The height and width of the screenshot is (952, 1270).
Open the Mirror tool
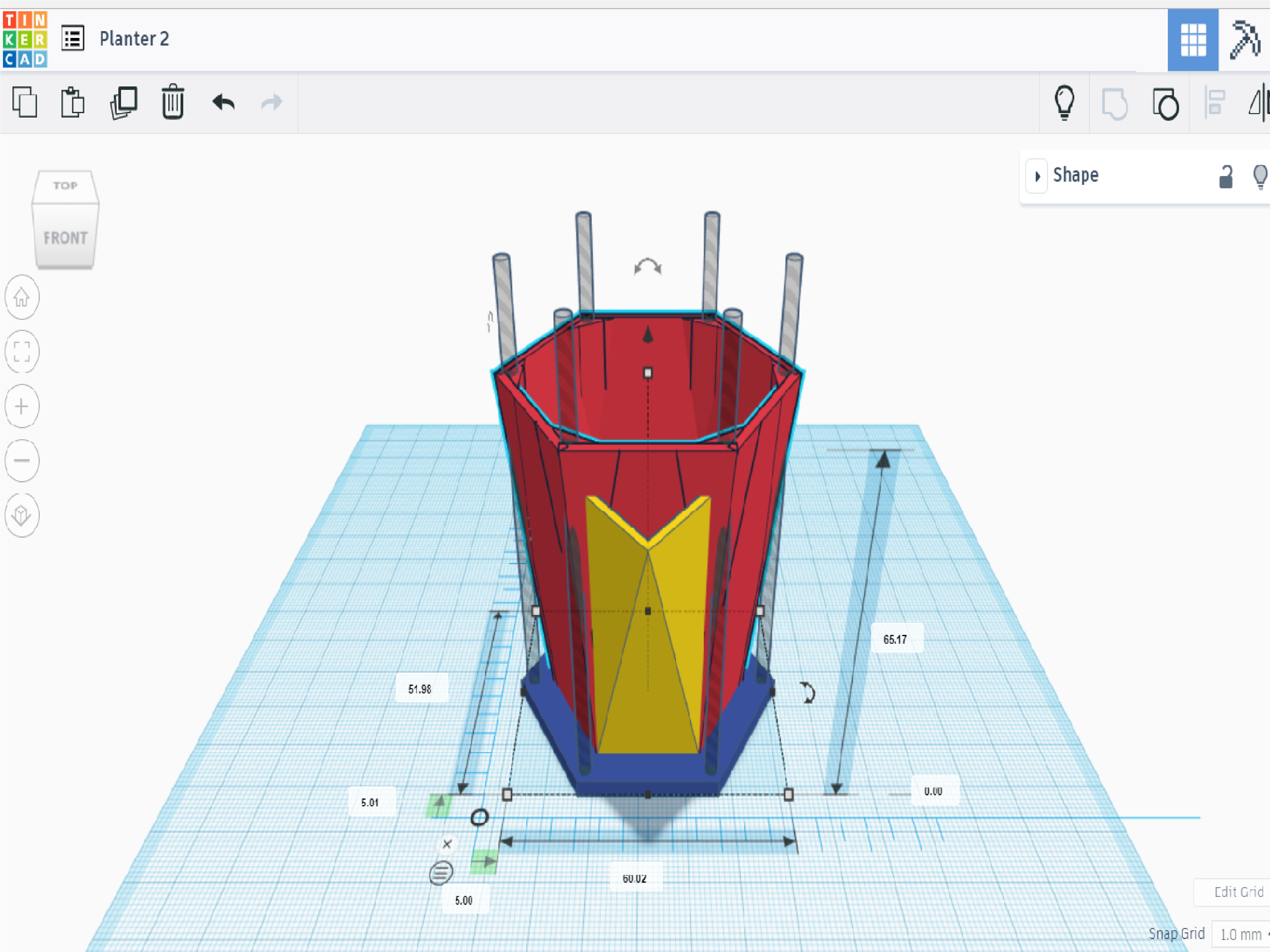(x=1258, y=103)
